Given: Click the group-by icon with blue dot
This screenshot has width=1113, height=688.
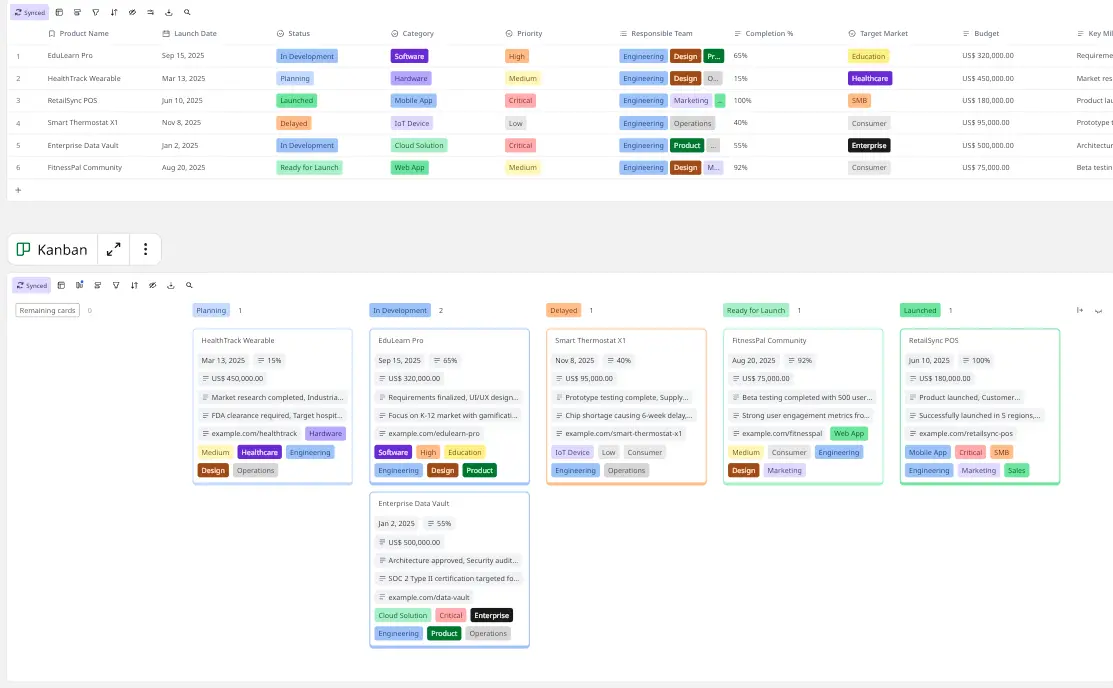Looking at the screenshot, I should 79,285.
